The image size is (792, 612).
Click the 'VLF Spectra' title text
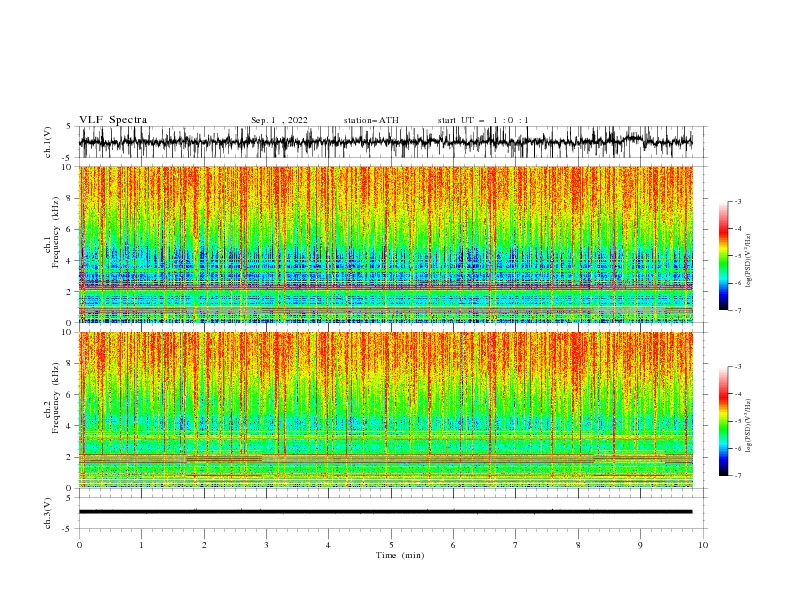(113, 120)
